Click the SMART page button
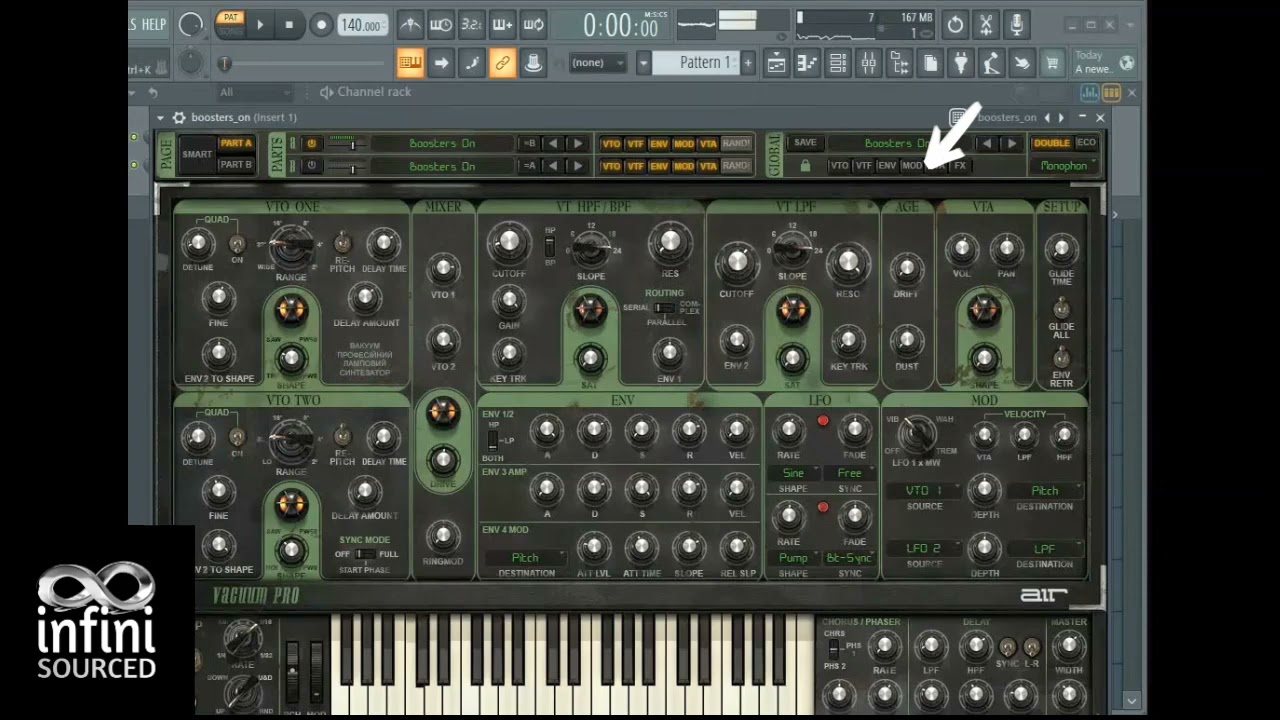Screen dimensions: 1280x720 (198, 155)
